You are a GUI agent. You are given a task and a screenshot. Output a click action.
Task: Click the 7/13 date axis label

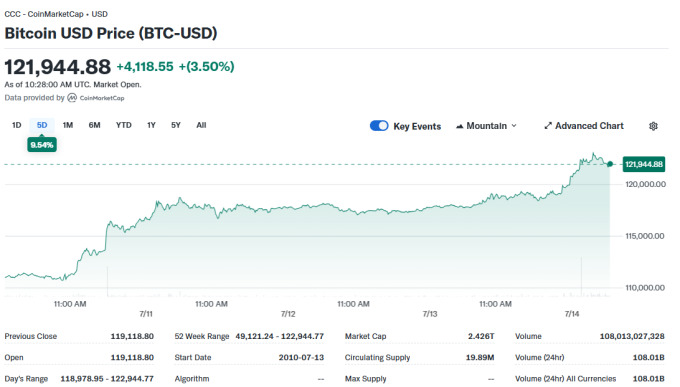point(430,314)
